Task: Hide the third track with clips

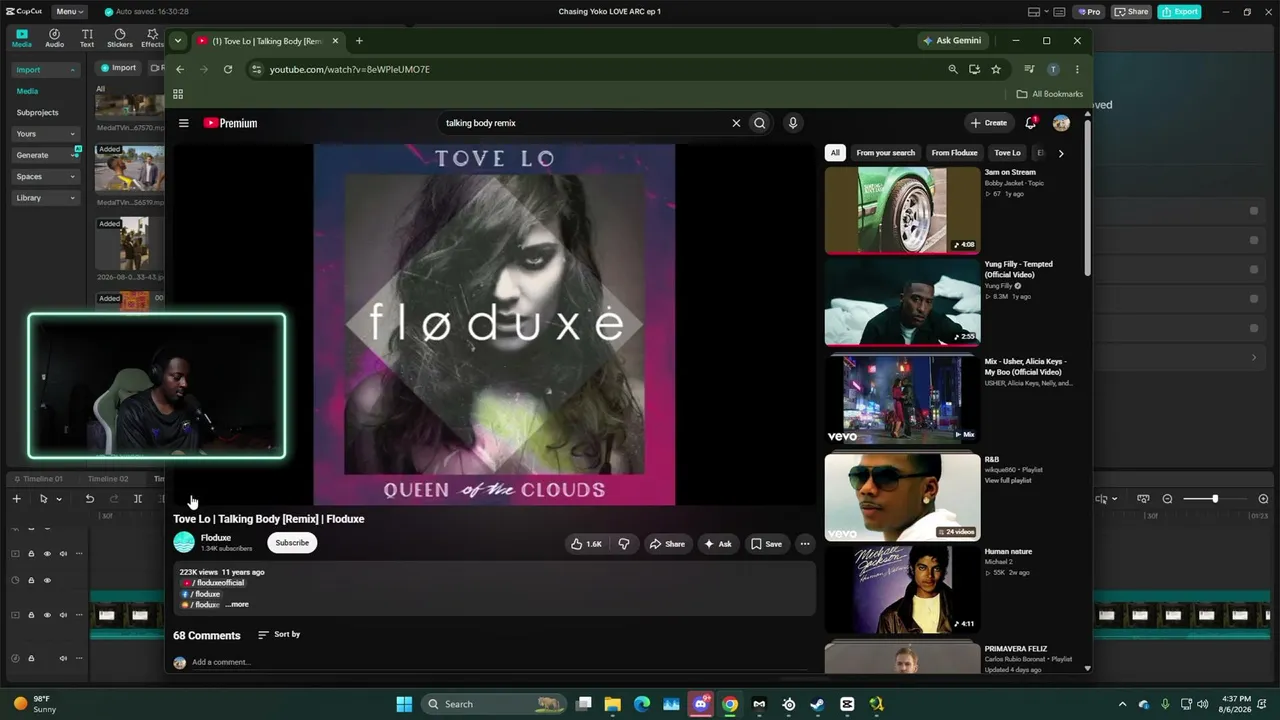Action: pyautogui.click(x=47, y=615)
